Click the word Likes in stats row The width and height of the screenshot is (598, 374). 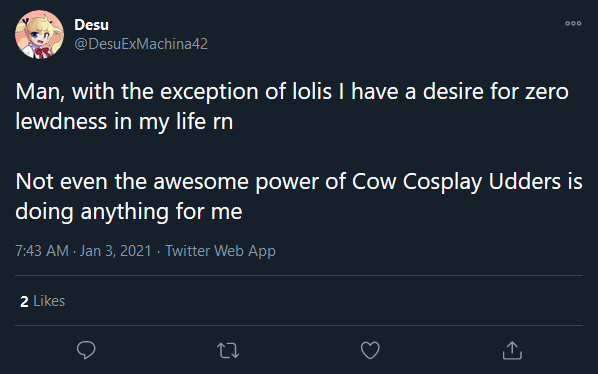[49, 301]
